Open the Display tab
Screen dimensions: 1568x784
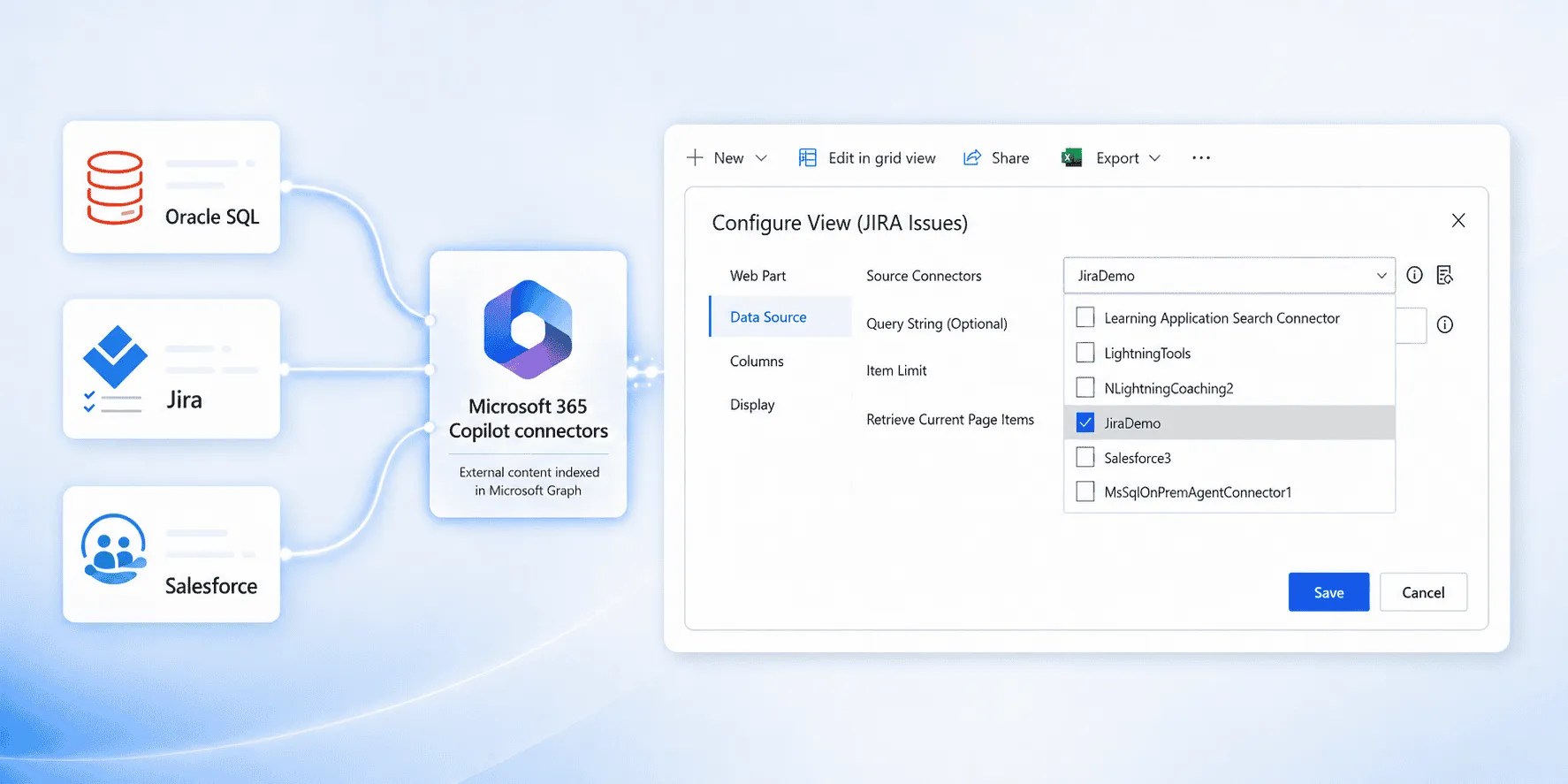[752, 404]
